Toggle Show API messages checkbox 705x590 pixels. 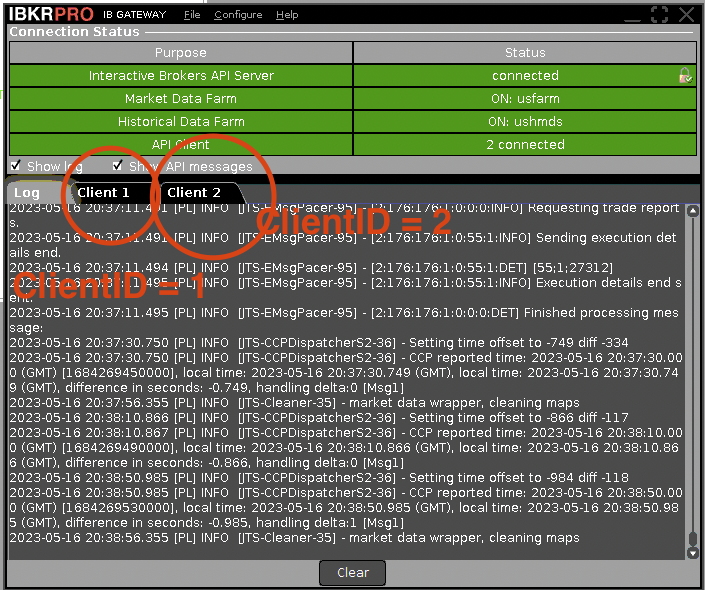pos(117,165)
